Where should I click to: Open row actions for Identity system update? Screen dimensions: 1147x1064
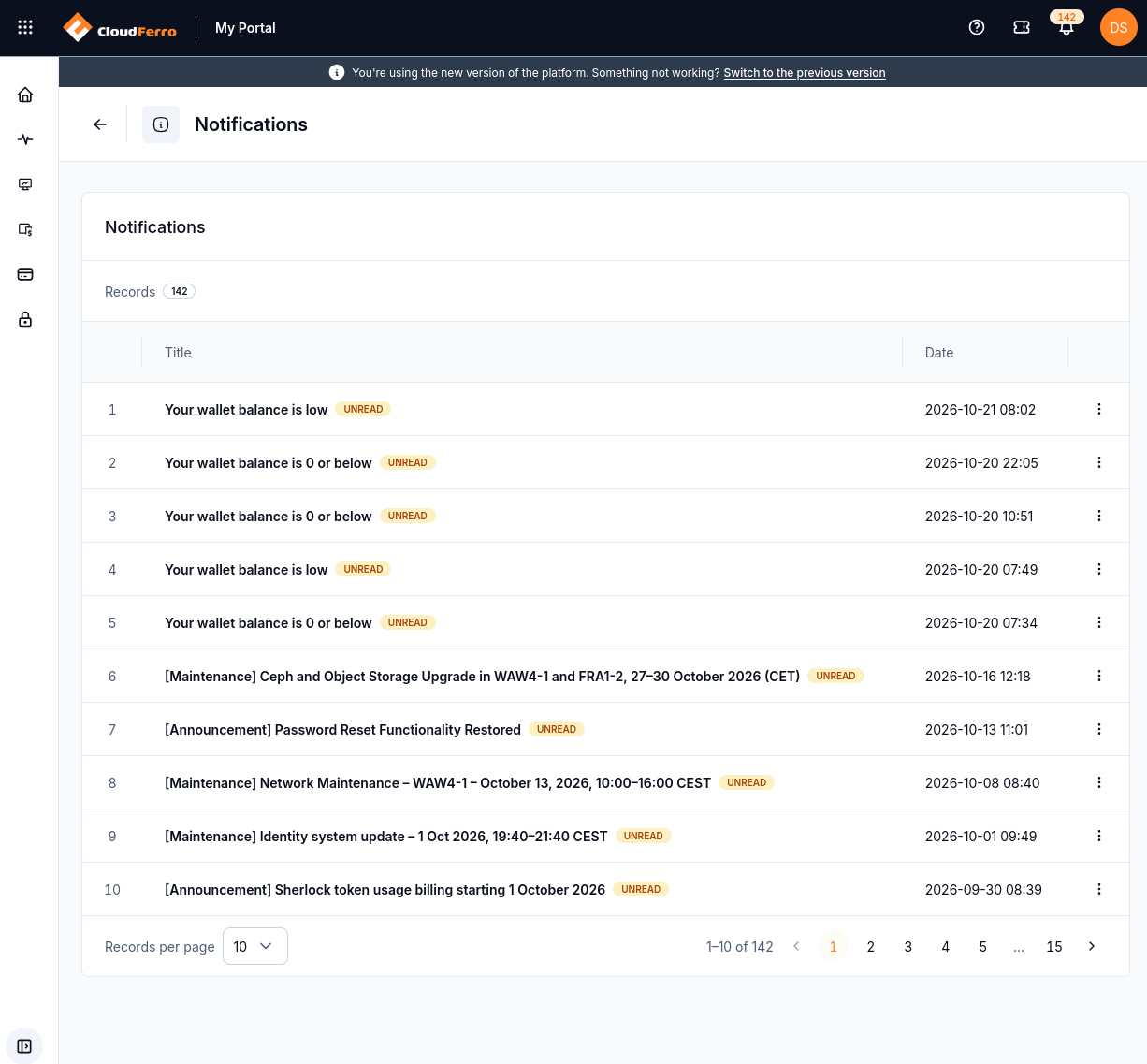(1099, 836)
